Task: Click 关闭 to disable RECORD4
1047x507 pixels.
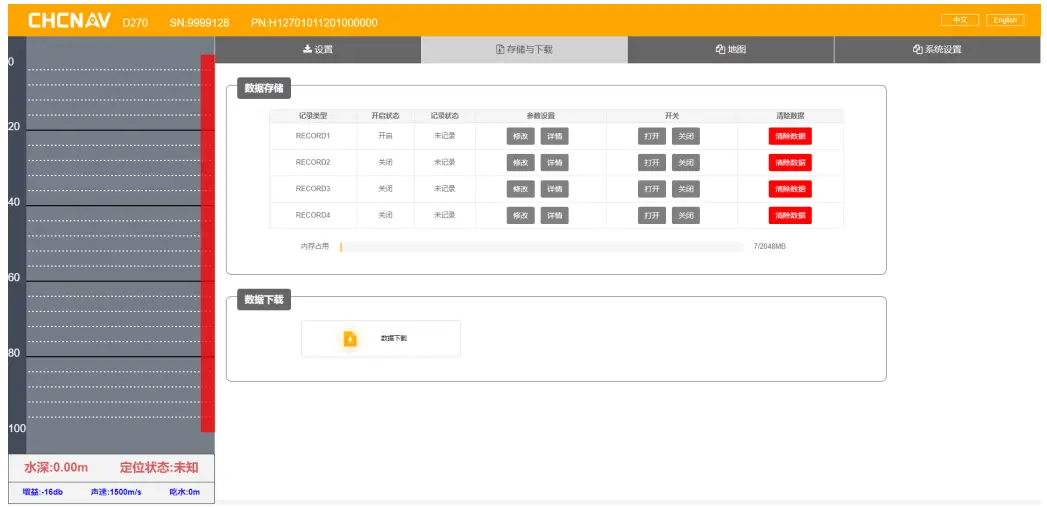Action: point(686,215)
